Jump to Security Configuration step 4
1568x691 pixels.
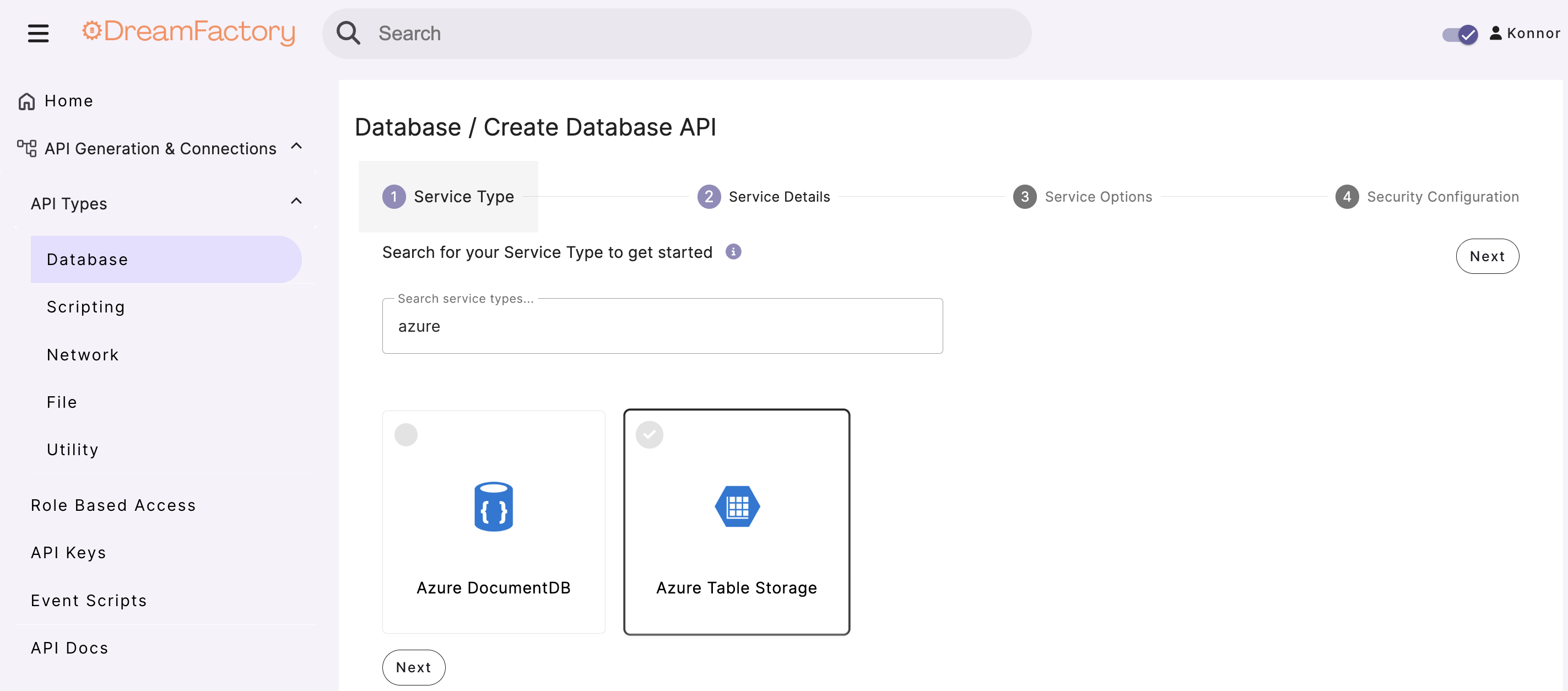pyautogui.click(x=1427, y=197)
